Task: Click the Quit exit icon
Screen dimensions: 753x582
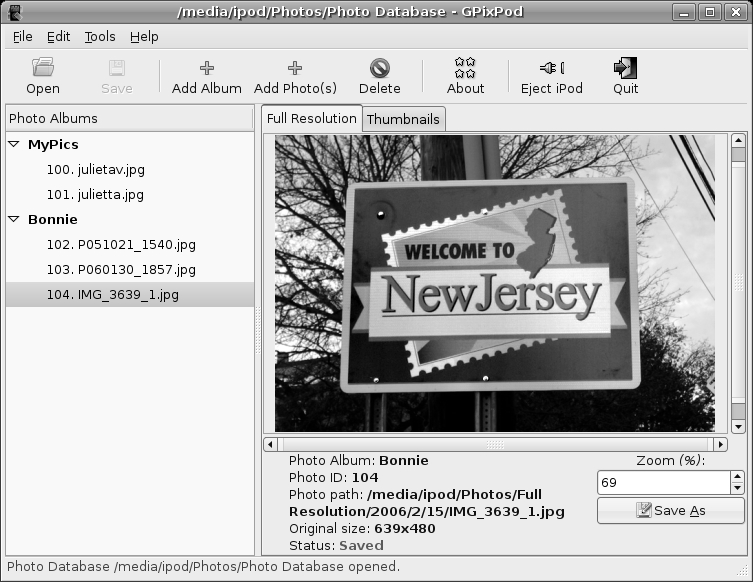Action: (x=625, y=68)
